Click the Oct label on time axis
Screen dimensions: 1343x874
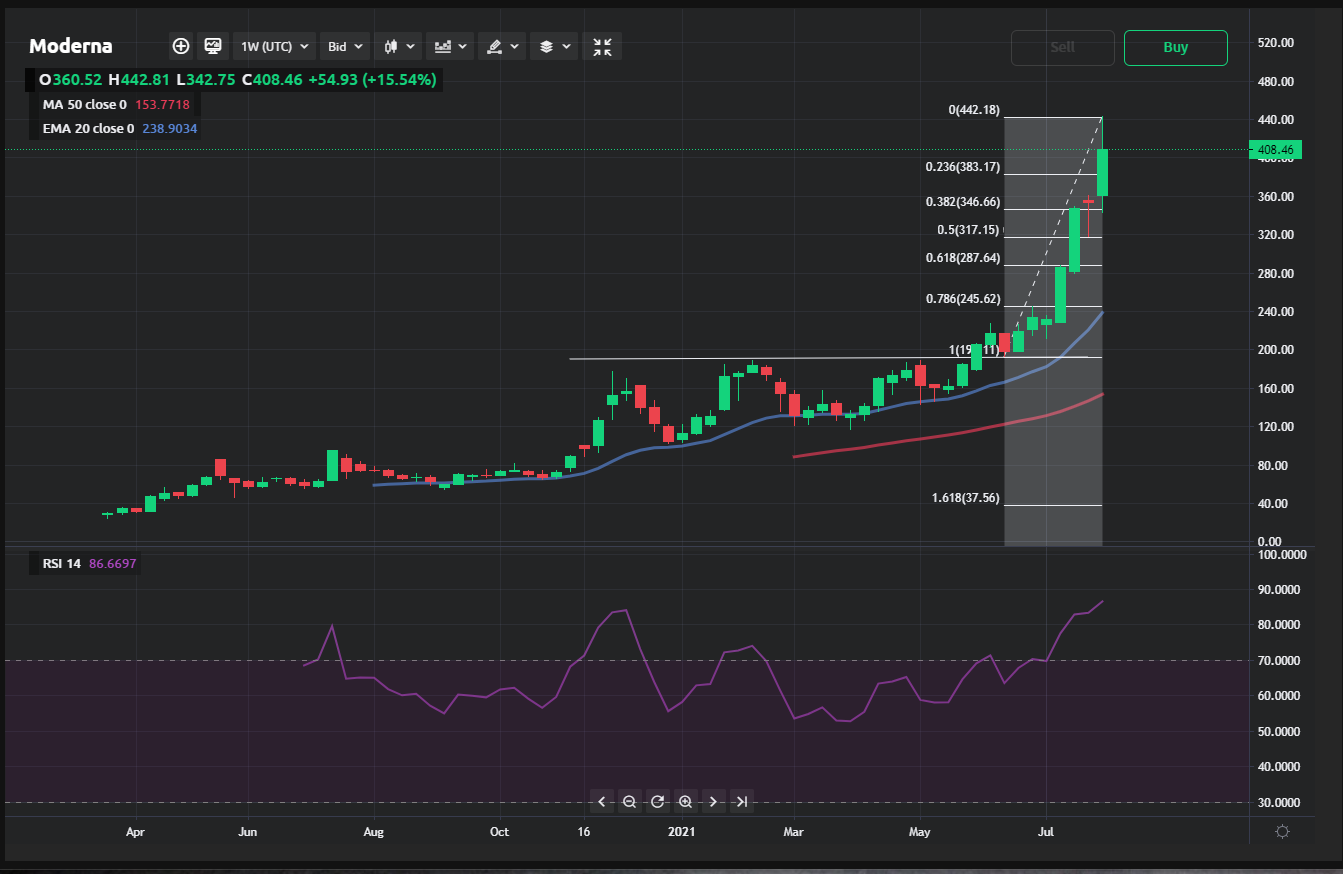[x=500, y=832]
